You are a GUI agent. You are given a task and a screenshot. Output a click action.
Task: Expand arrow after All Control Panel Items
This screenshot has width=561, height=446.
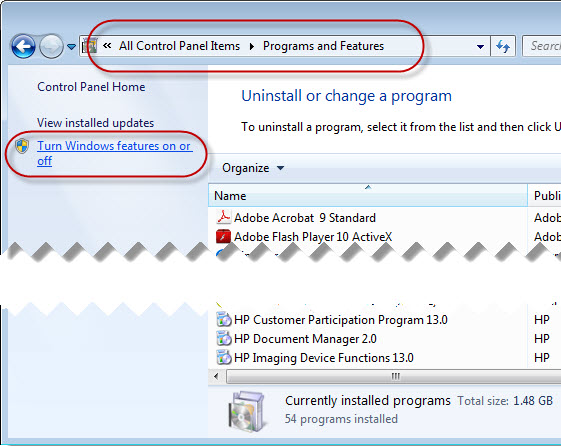pyautogui.click(x=252, y=46)
